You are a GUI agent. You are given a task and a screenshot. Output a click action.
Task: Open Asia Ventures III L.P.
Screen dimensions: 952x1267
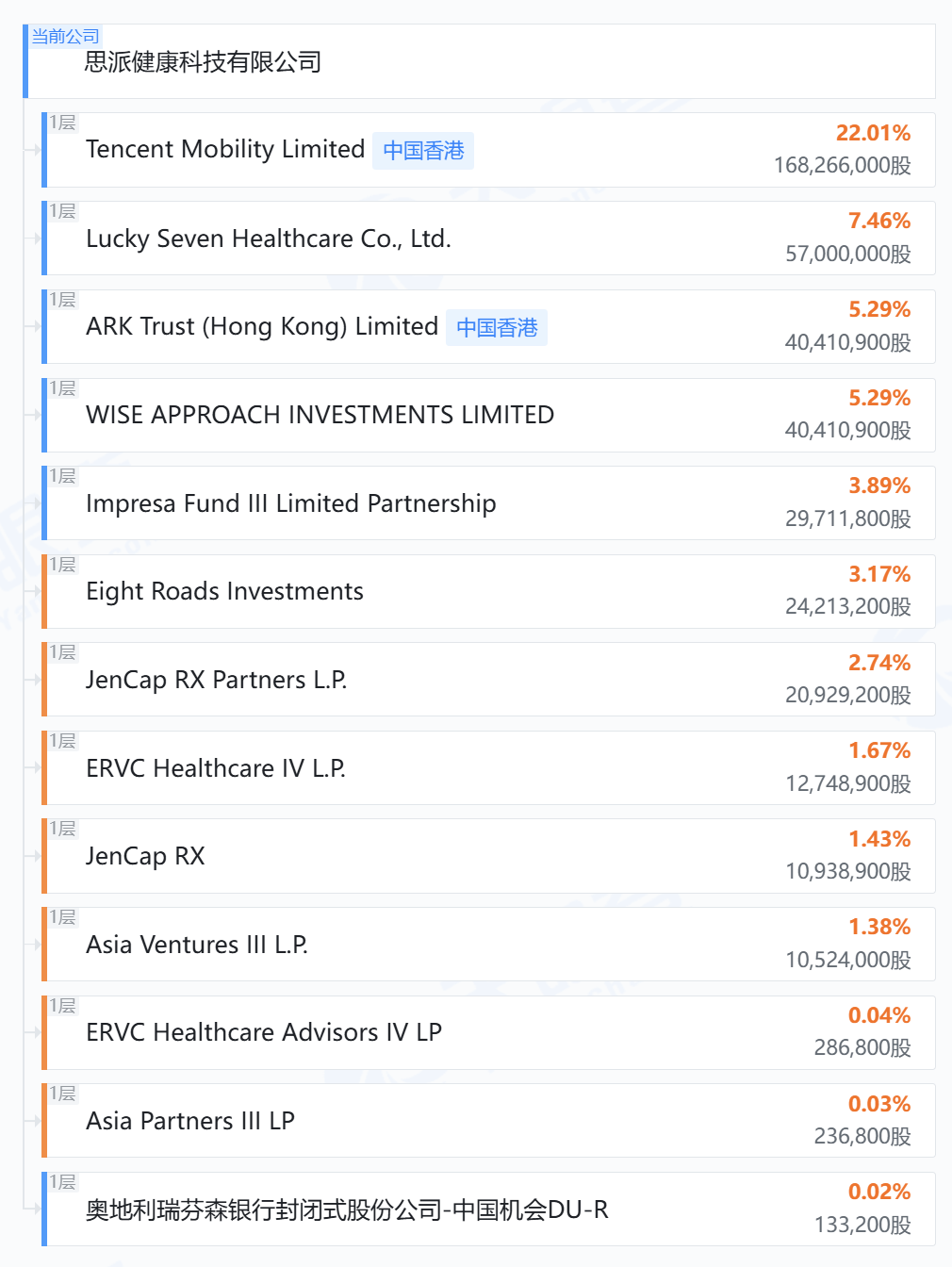[196, 945]
